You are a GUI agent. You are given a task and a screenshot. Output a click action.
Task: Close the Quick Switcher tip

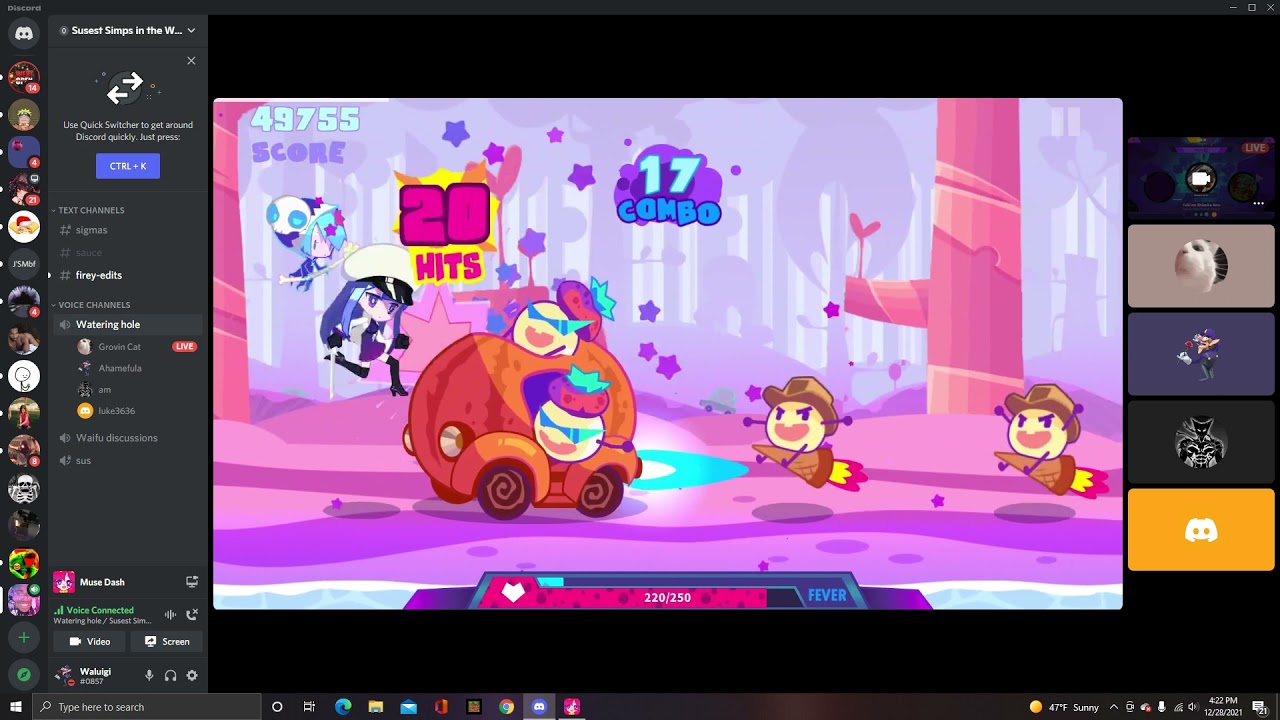pyautogui.click(x=191, y=61)
